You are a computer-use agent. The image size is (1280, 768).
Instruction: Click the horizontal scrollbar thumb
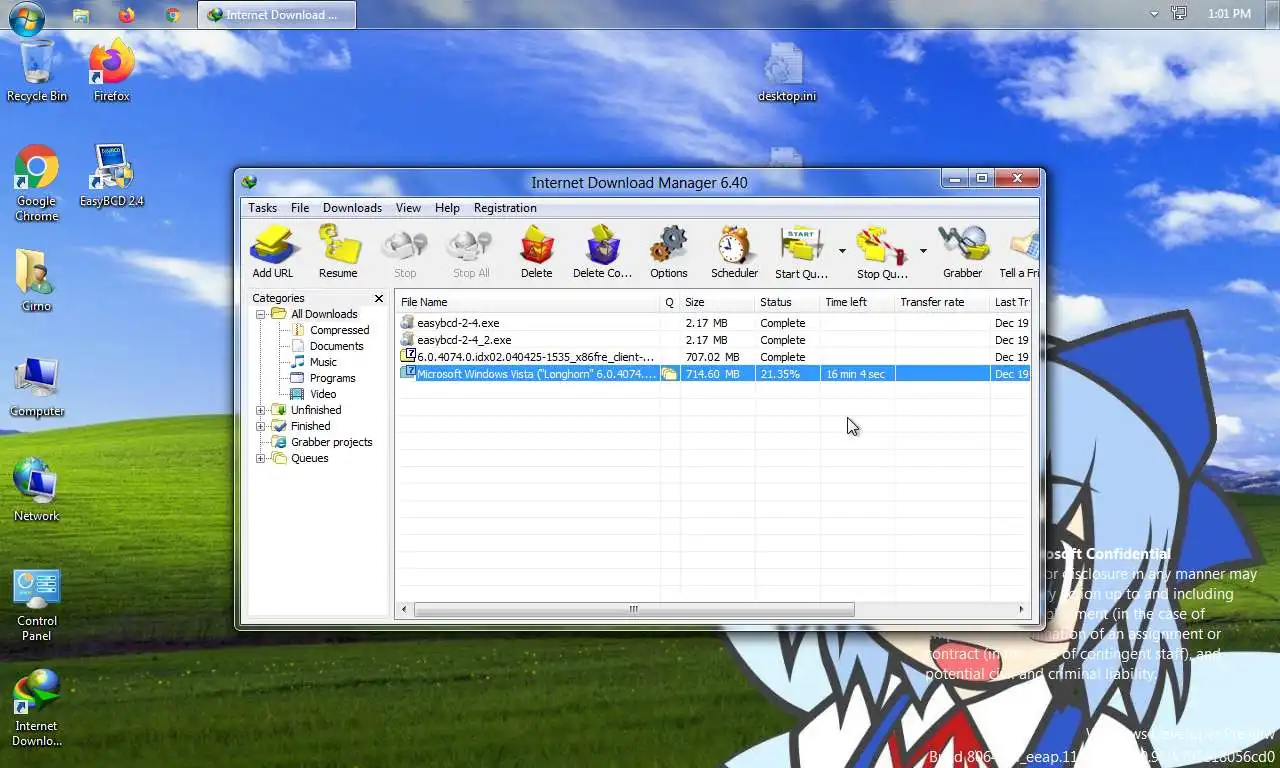point(633,609)
